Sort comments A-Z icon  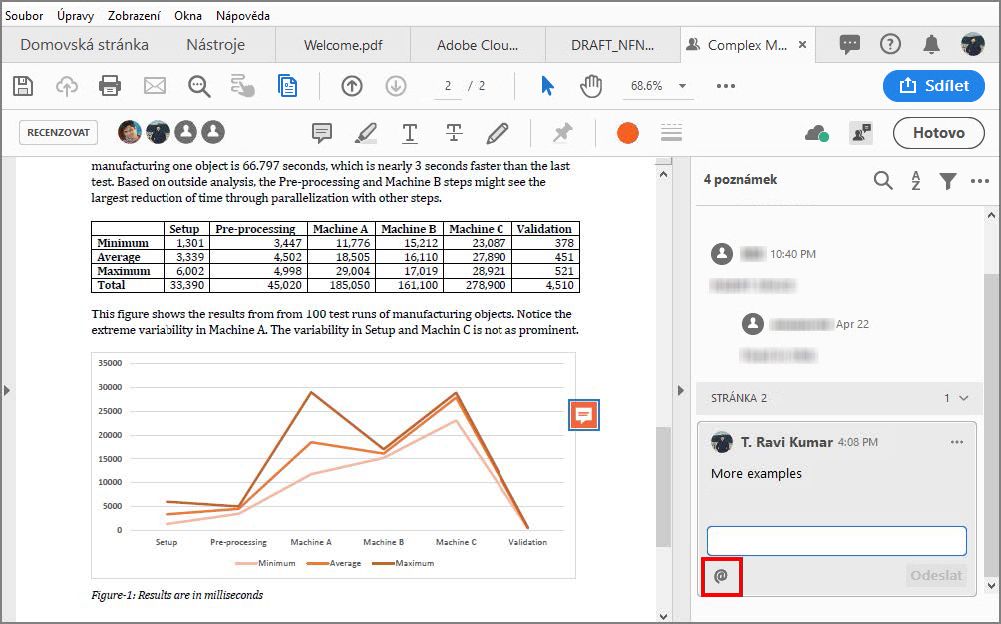click(915, 181)
